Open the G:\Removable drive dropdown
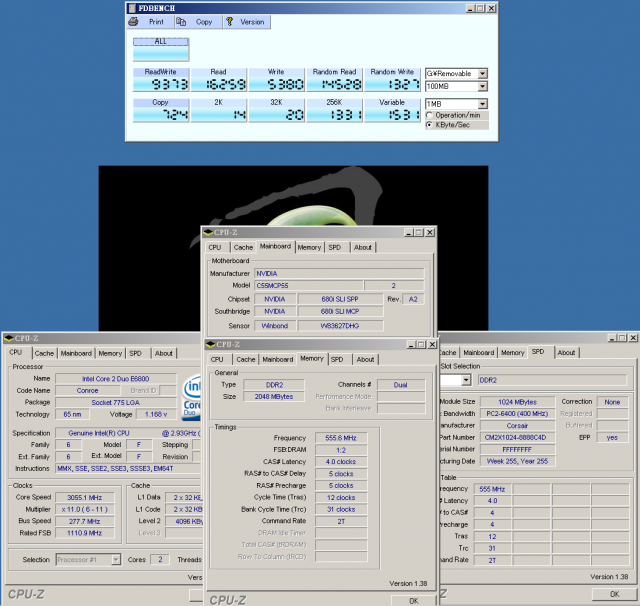Screen dimensions: 640x606 482,73
